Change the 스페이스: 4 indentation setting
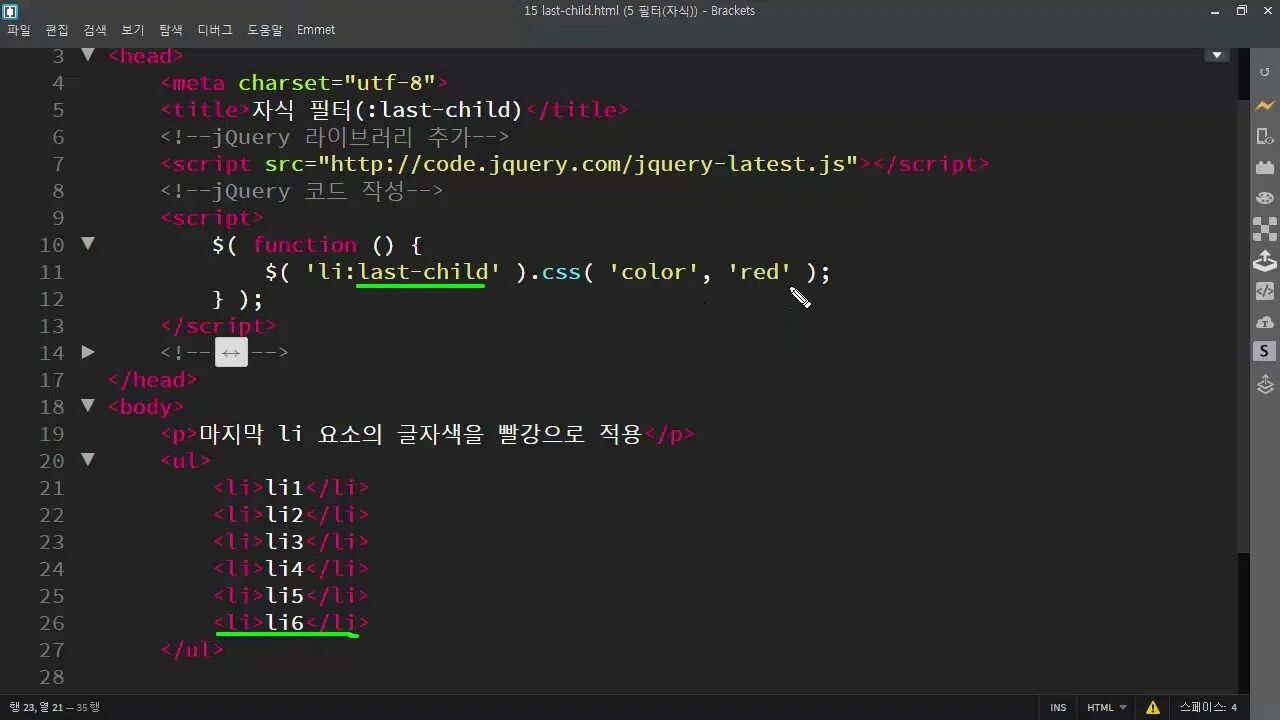 pyautogui.click(x=1208, y=707)
